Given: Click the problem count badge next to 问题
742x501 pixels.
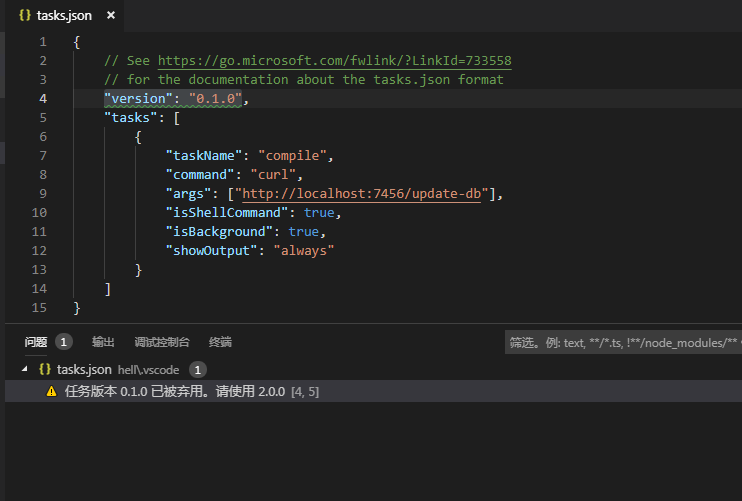Looking at the screenshot, I should coord(64,342).
